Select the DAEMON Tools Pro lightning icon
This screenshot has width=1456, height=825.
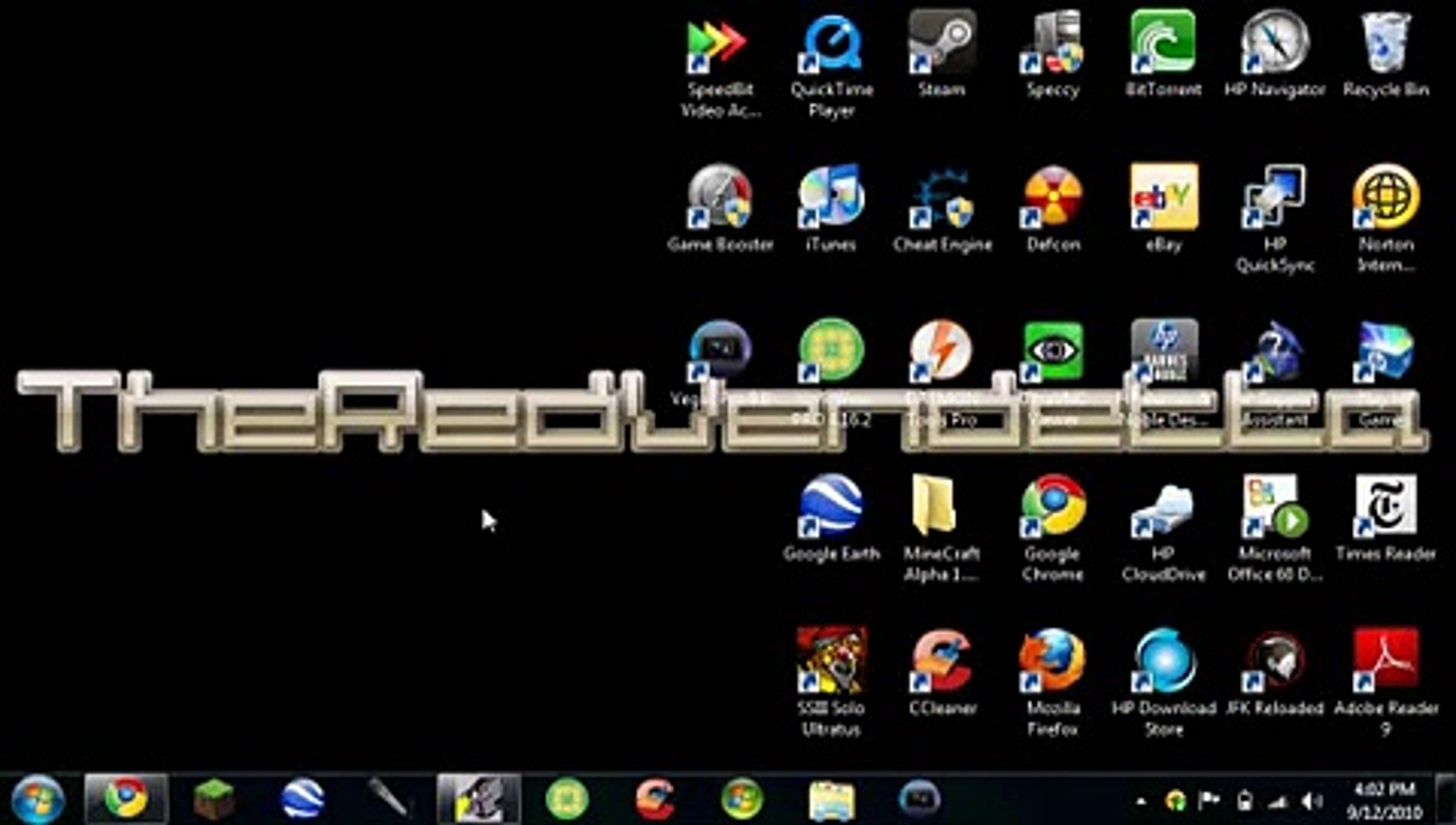pyautogui.click(x=942, y=351)
